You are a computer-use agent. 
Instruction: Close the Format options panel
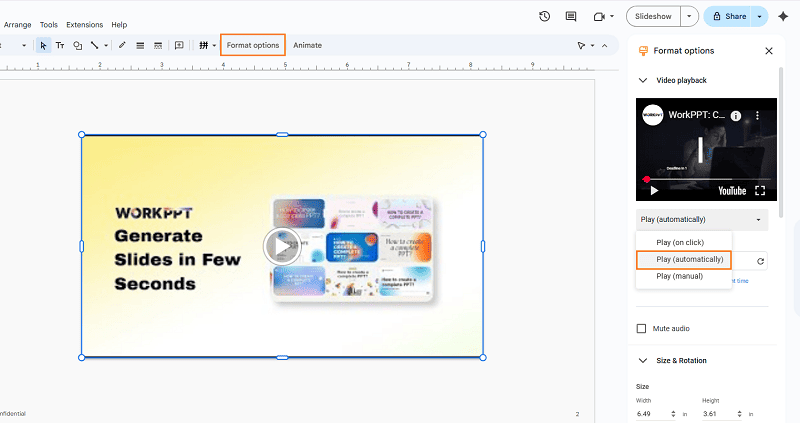769,51
